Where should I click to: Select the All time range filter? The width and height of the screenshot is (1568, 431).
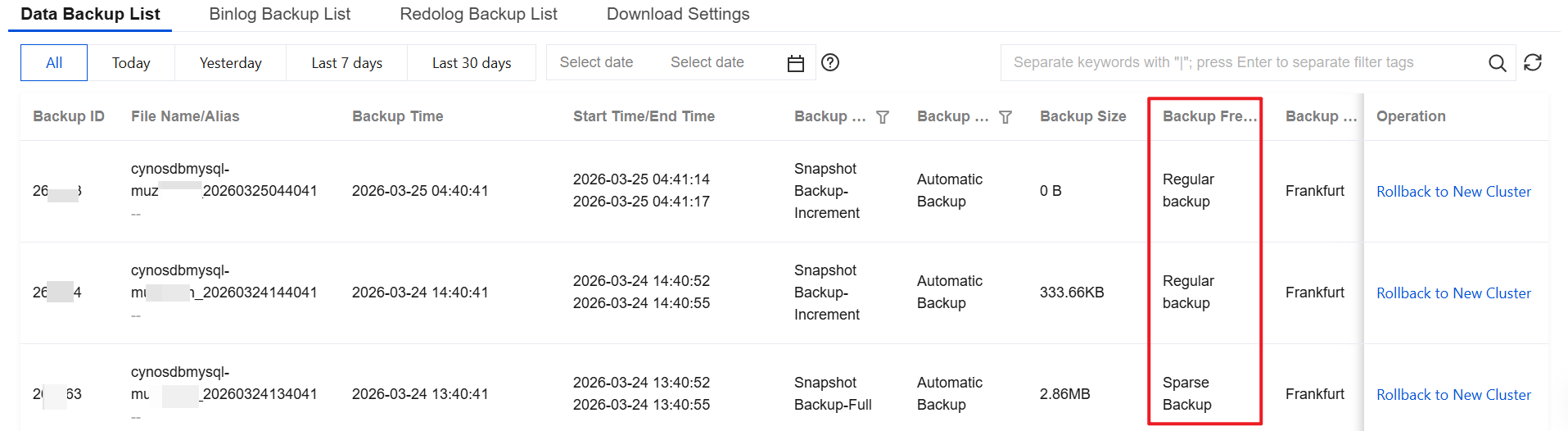pyautogui.click(x=54, y=63)
